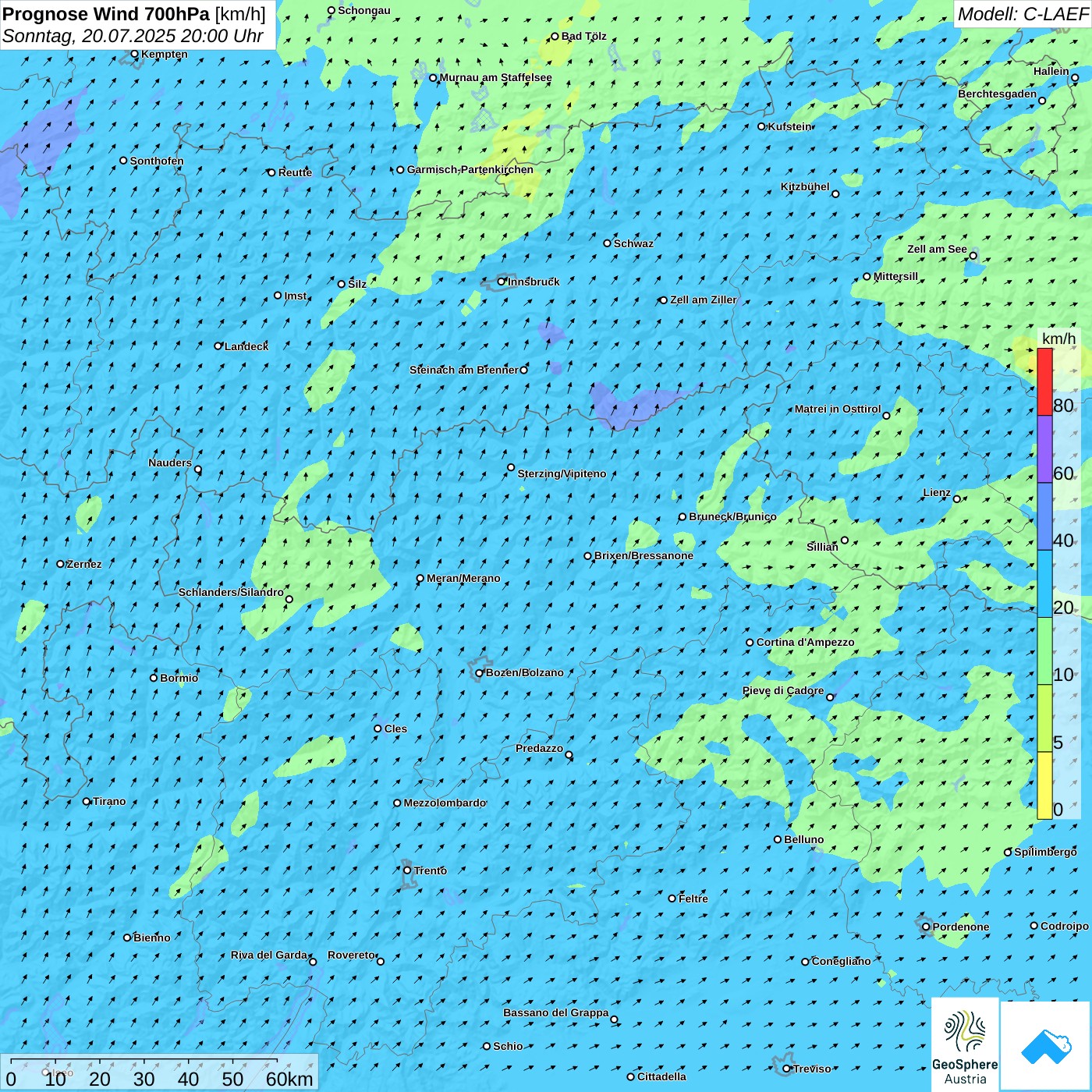This screenshot has width=1092, height=1092.
Task: Select the Schwaz location marker circle
Action: point(608,243)
